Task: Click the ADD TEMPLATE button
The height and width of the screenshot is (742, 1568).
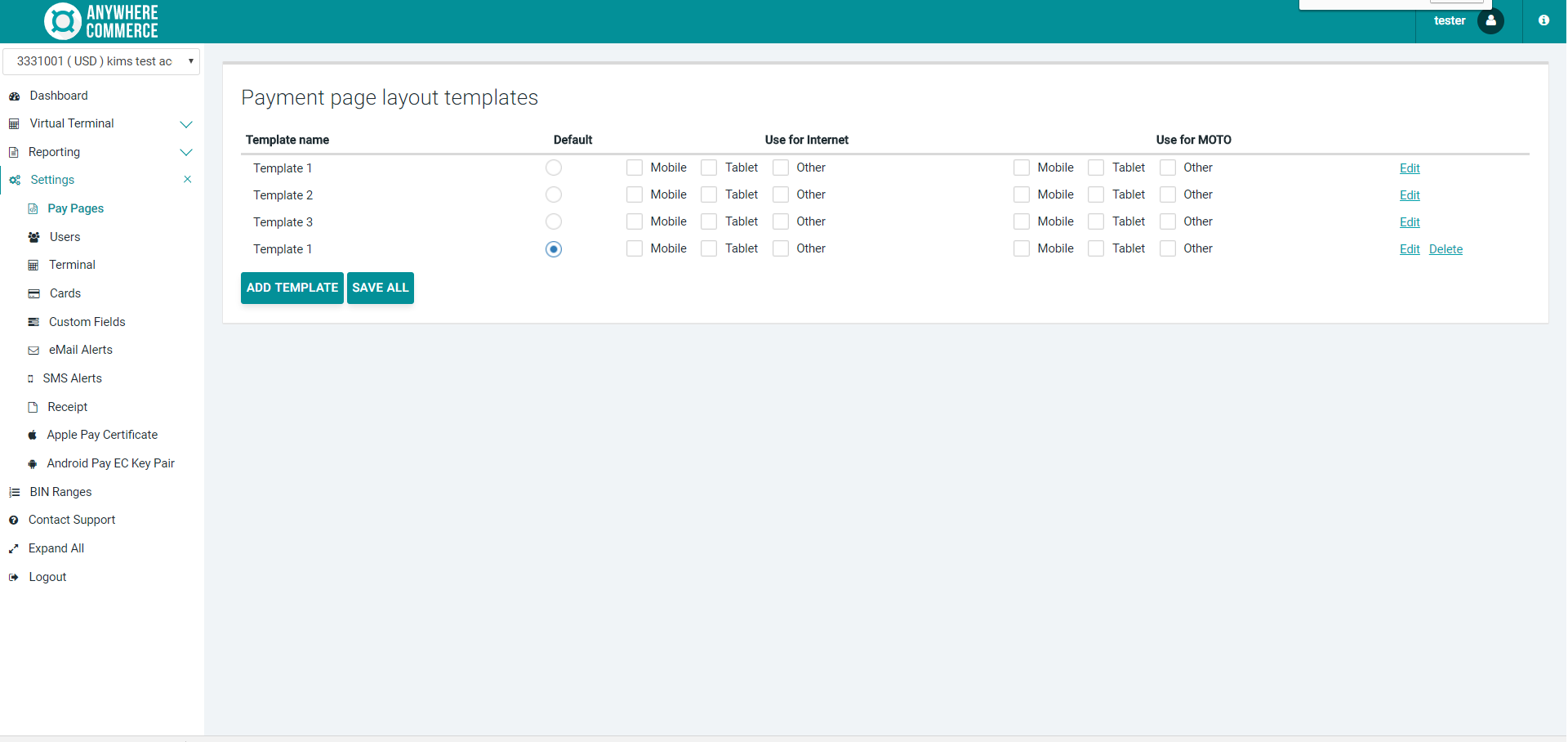Action: (x=292, y=288)
